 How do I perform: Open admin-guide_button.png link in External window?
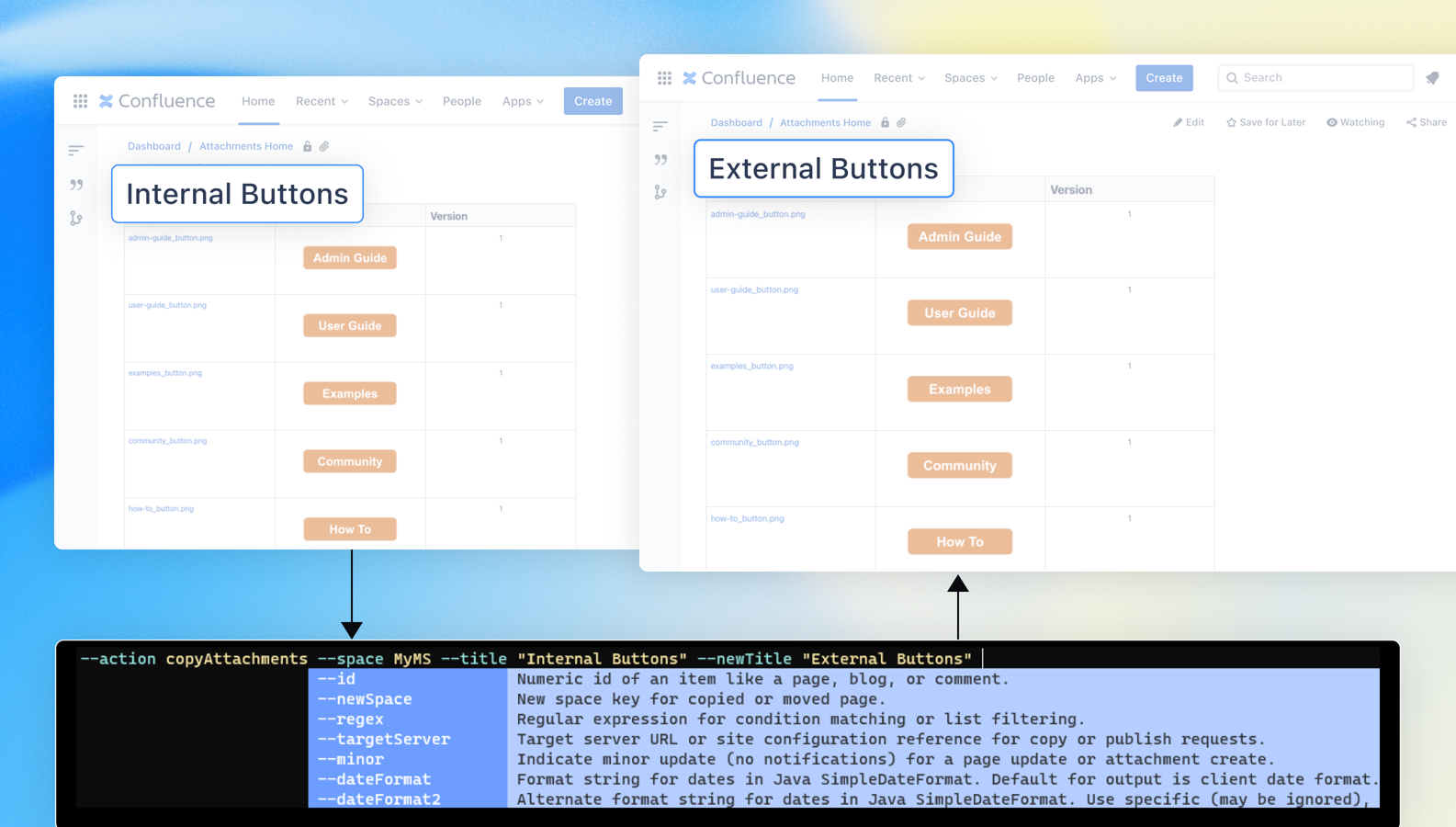[758, 214]
